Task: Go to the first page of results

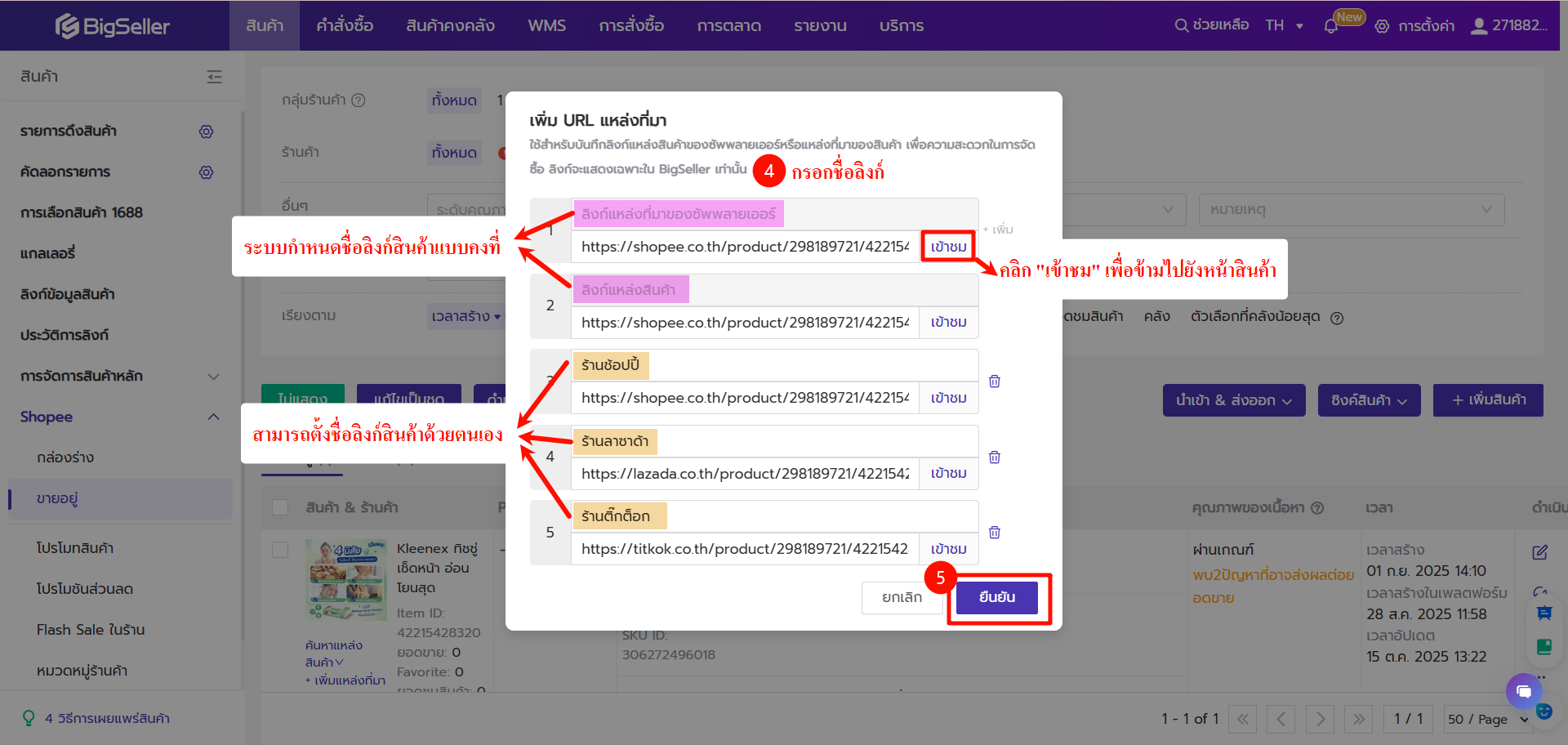Action: 1242,719
